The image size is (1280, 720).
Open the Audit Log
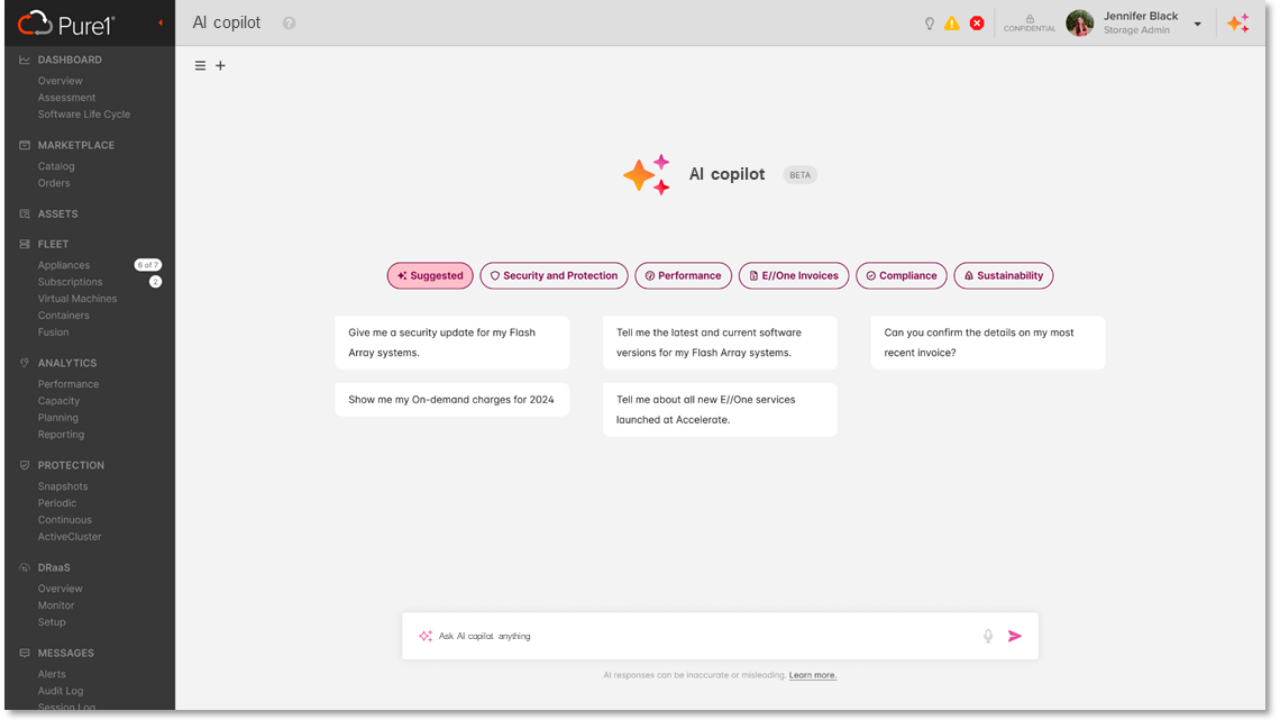tap(61, 691)
